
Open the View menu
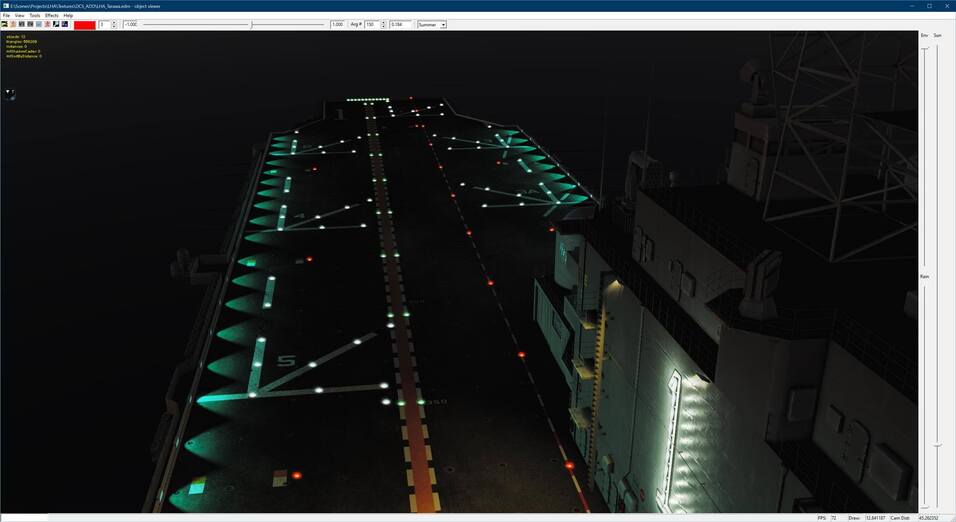tap(19, 15)
